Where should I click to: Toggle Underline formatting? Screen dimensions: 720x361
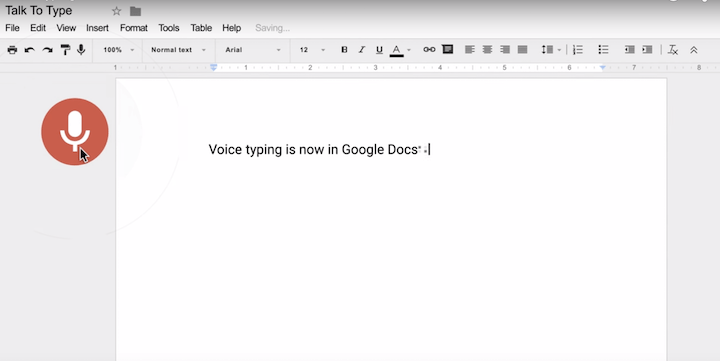[x=379, y=50]
